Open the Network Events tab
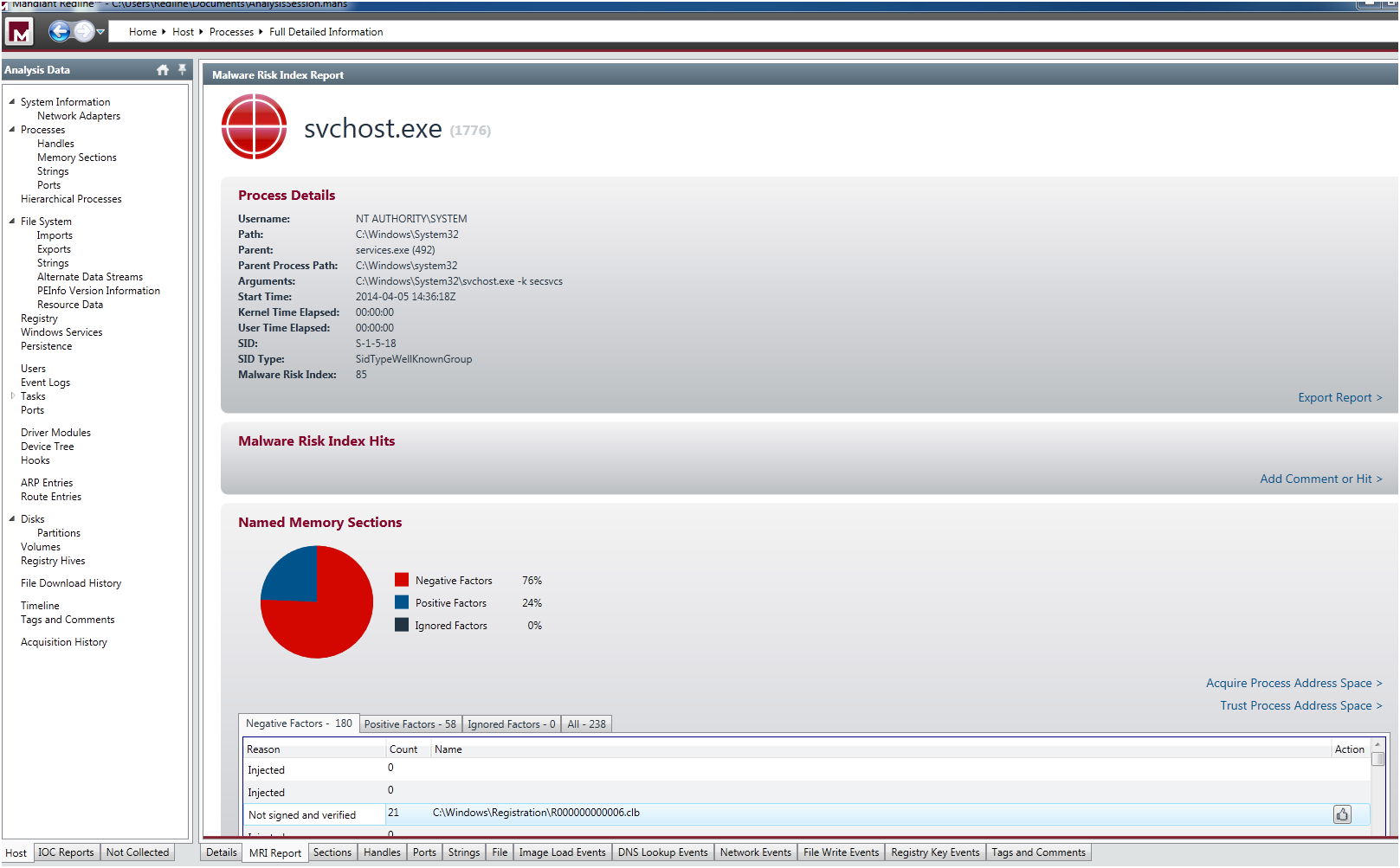The height and width of the screenshot is (868, 1400). [x=755, y=852]
